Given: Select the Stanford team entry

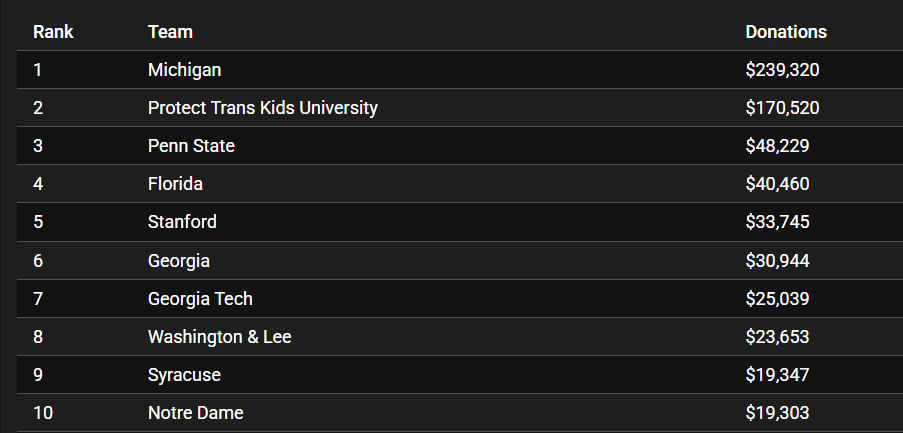Looking at the screenshot, I should pyautogui.click(x=182, y=222).
